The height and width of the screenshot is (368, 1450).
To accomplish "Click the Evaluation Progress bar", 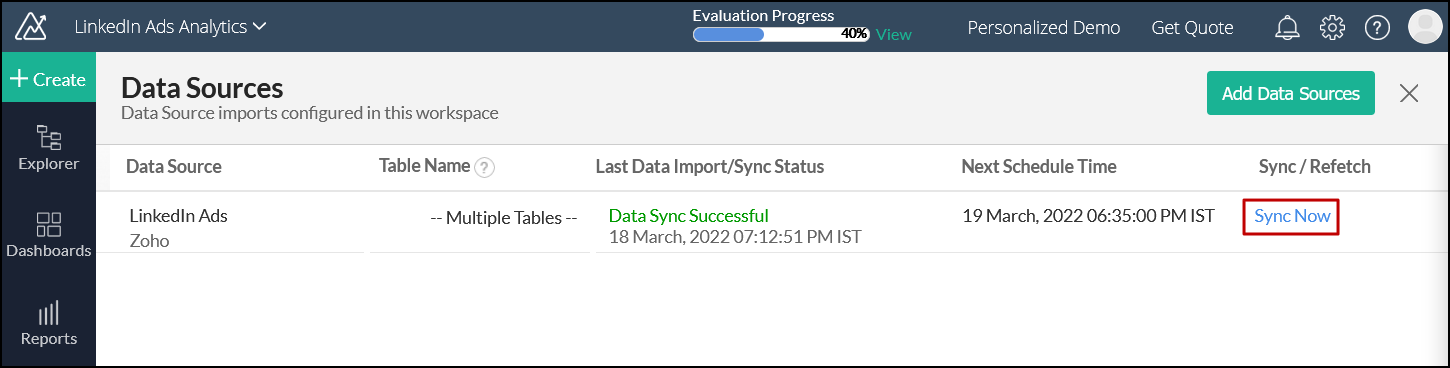I will pos(781,34).
